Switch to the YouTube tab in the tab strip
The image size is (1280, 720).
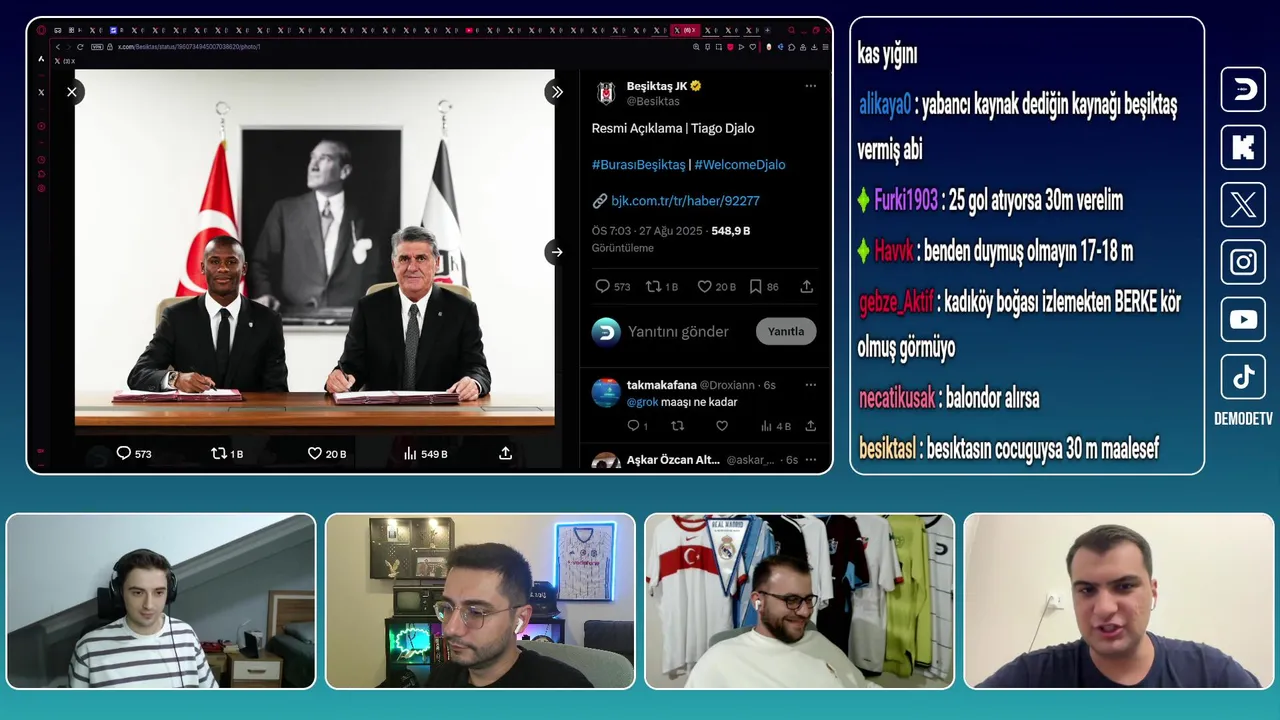[x=469, y=30]
